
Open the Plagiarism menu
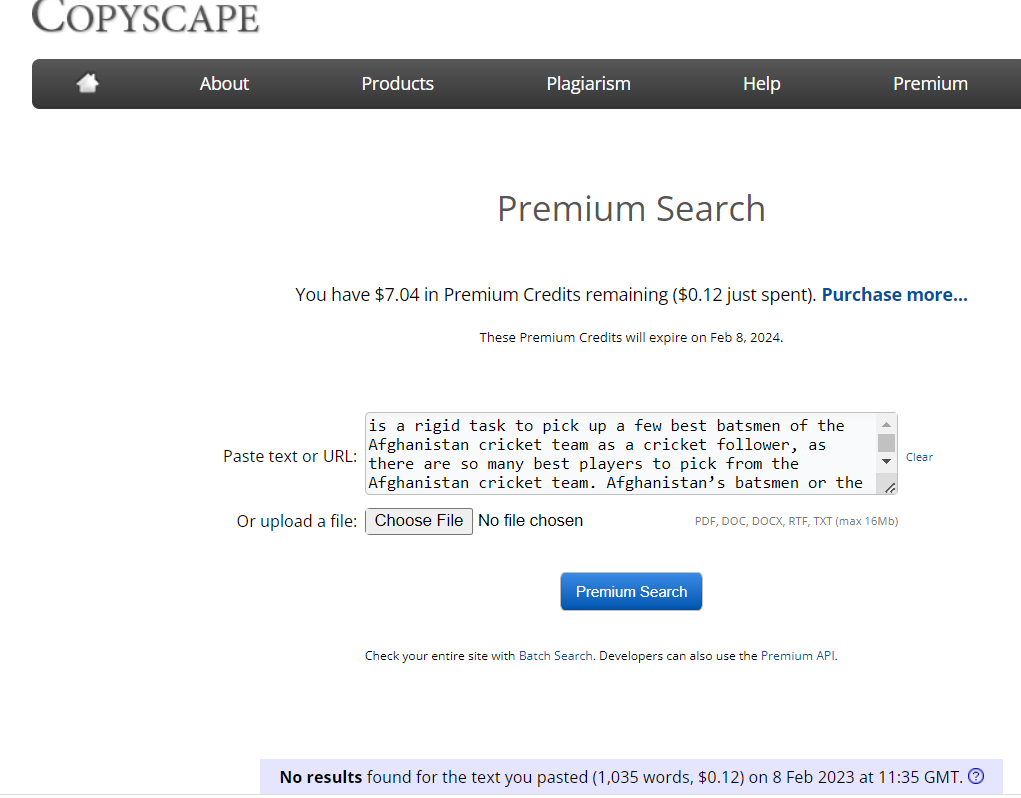tap(588, 83)
